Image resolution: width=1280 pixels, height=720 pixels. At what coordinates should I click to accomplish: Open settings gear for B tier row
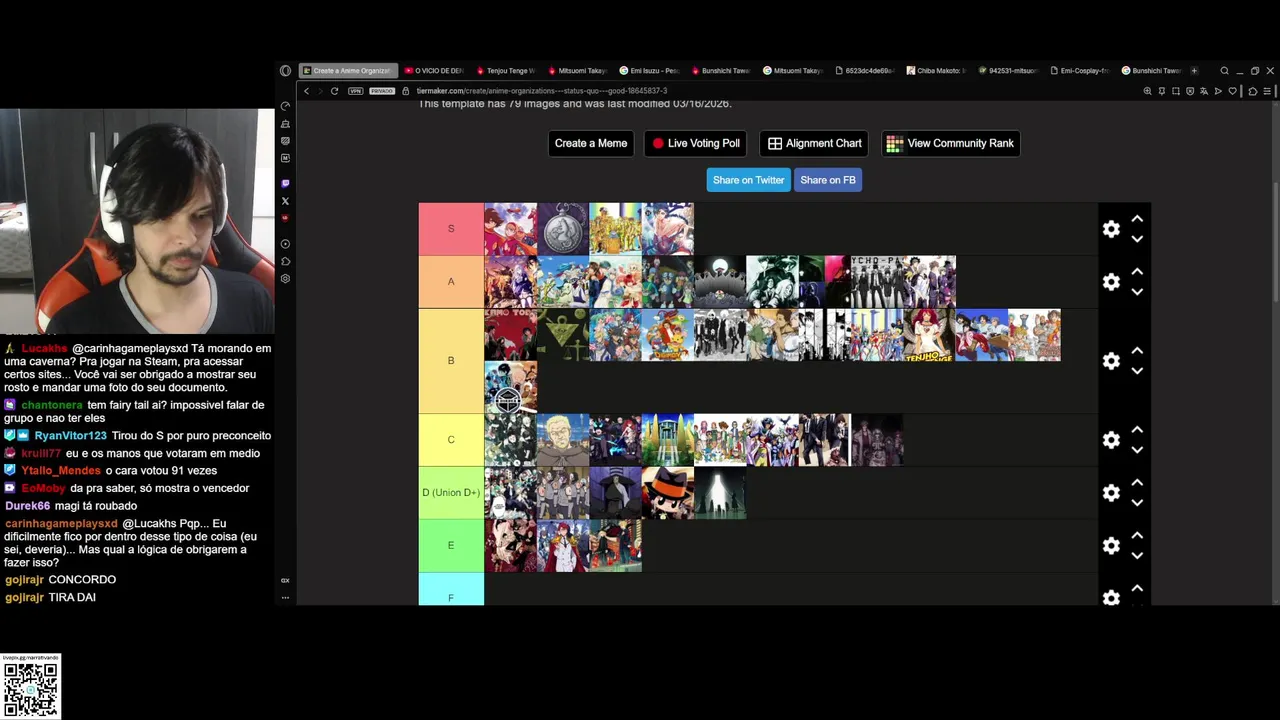pyautogui.click(x=1111, y=361)
